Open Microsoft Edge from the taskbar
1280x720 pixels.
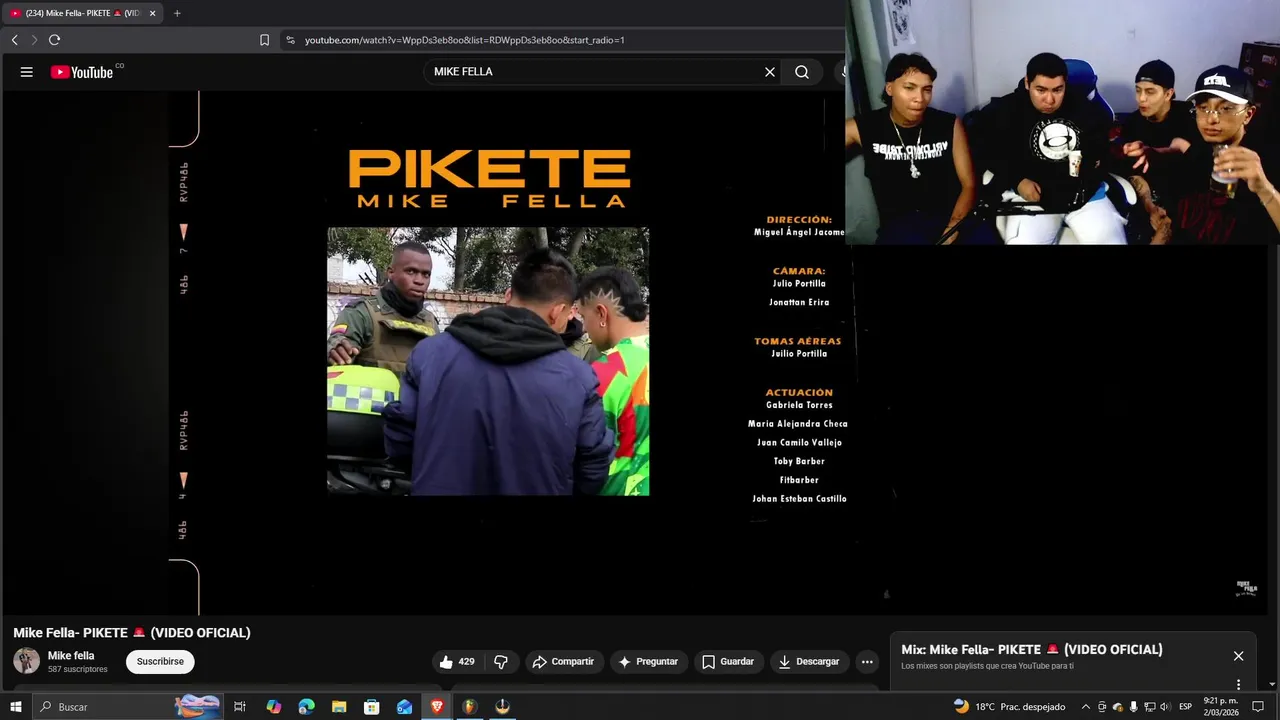coord(307,707)
